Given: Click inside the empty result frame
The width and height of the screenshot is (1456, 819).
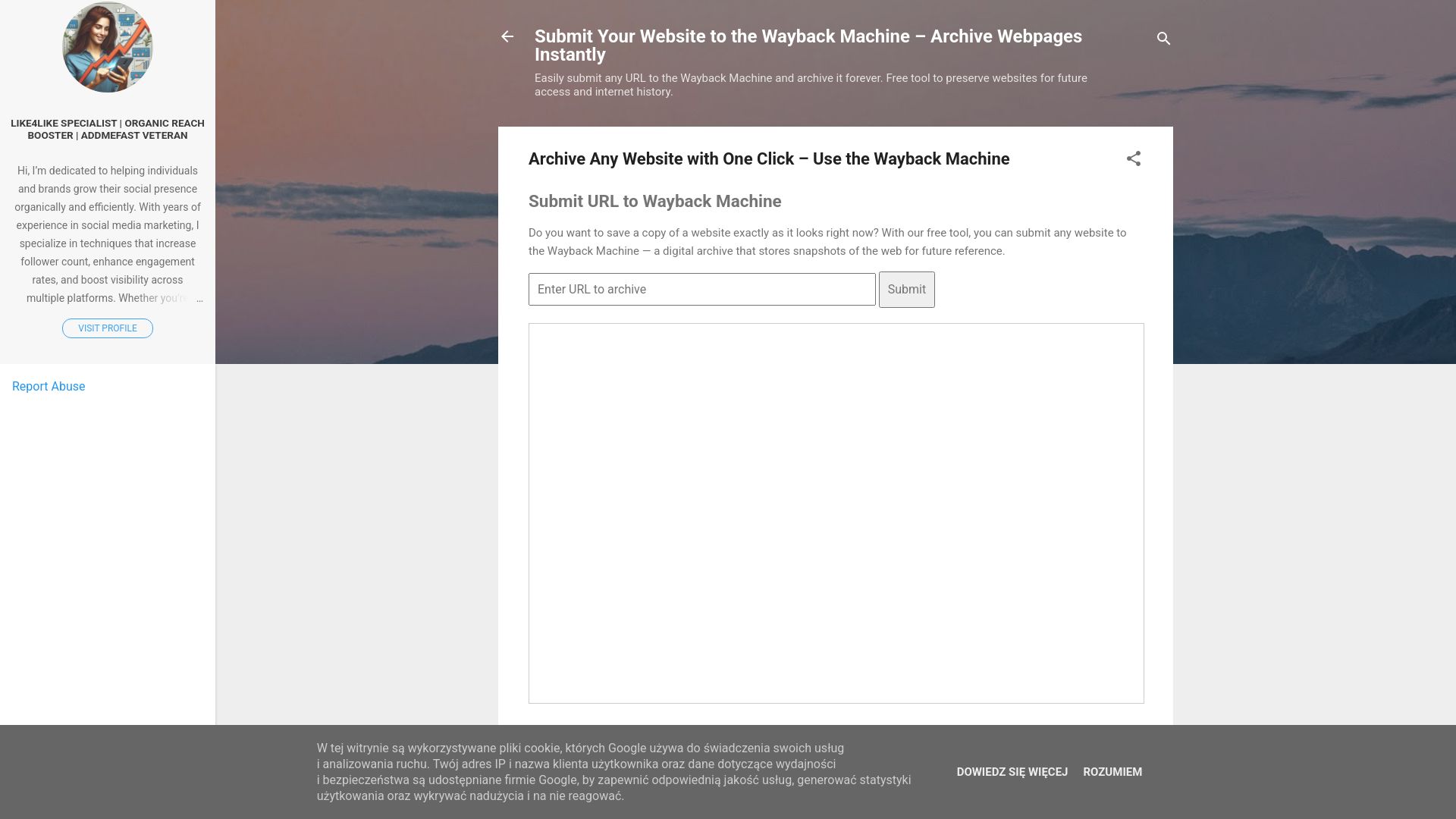Looking at the screenshot, I should 836,513.
